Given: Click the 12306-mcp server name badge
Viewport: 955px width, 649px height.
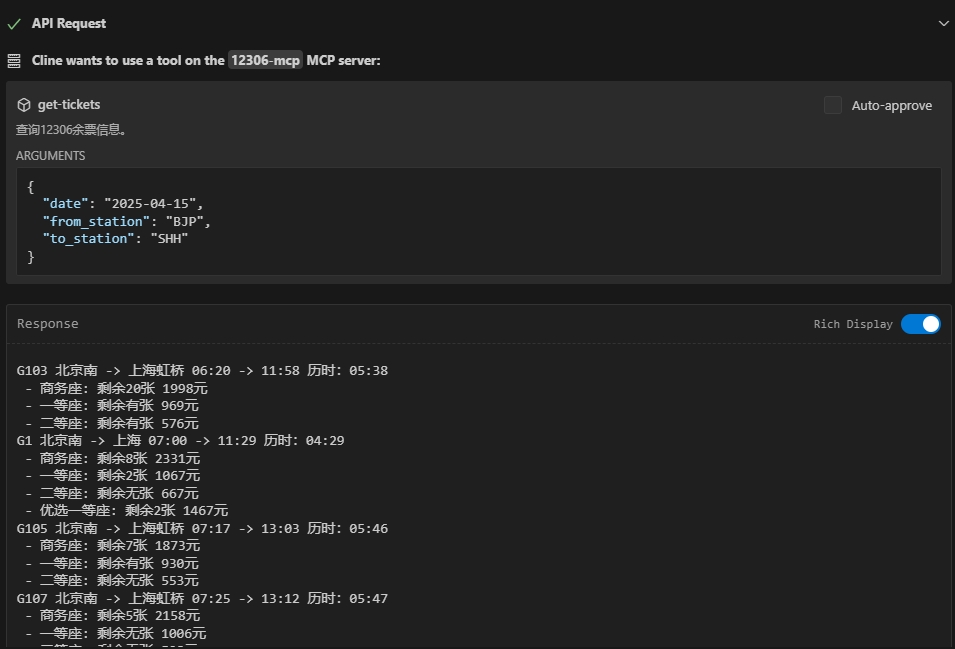Looking at the screenshot, I should click(x=265, y=61).
